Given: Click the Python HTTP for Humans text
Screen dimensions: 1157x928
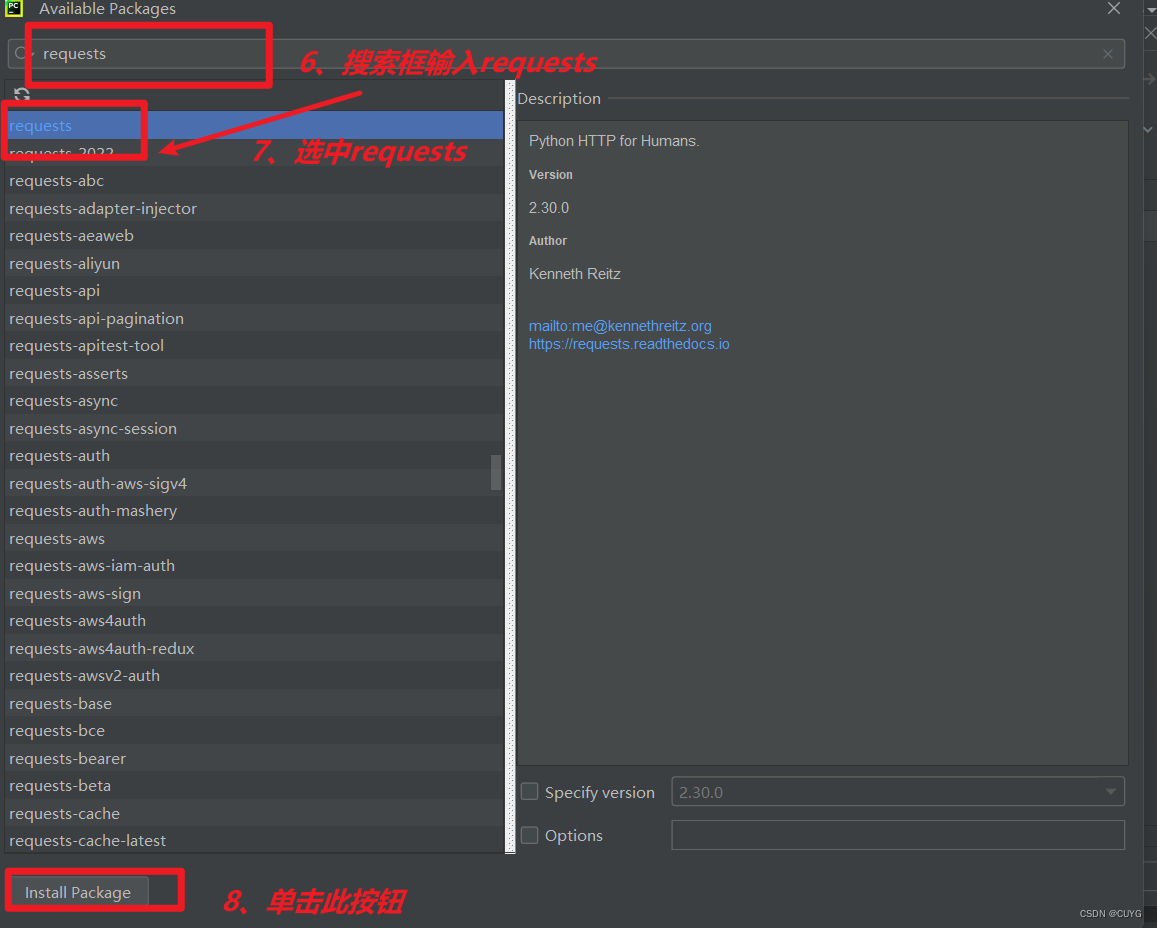Looking at the screenshot, I should tap(614, 141).
